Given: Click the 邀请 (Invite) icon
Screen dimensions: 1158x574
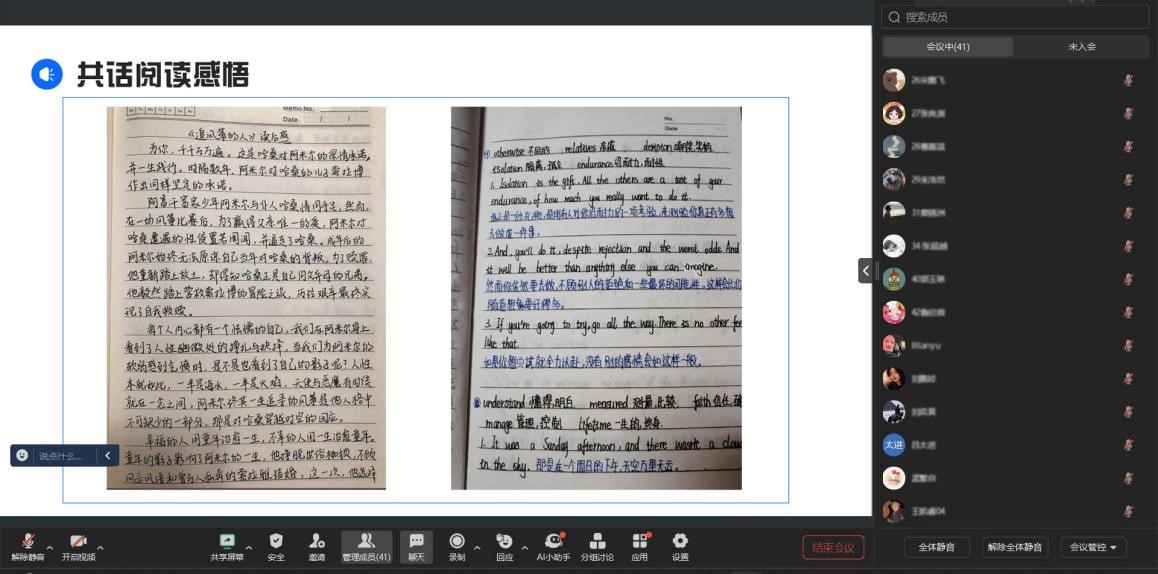Looking at the screenshot, I should pyautogui.click(x=316, y=541).
